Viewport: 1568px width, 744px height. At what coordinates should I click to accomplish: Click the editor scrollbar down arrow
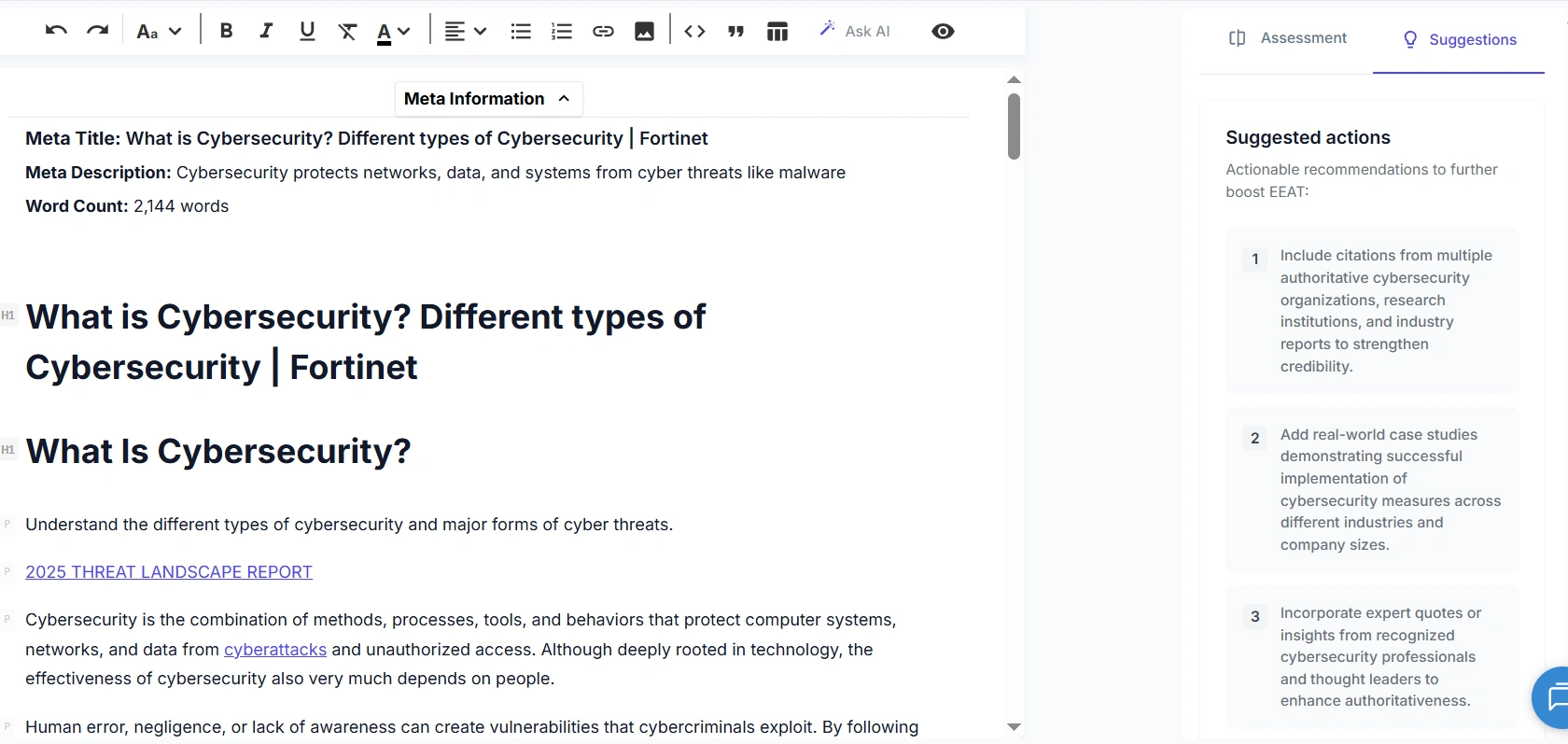click(x=1014, y=726)
